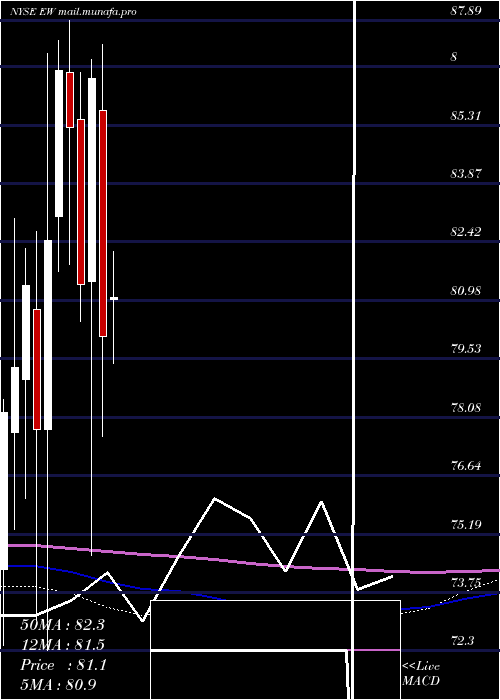Select the 83.87 price axis label
Image resolution: width=500 pixels, height=700 pixels.
click(466, 174)
